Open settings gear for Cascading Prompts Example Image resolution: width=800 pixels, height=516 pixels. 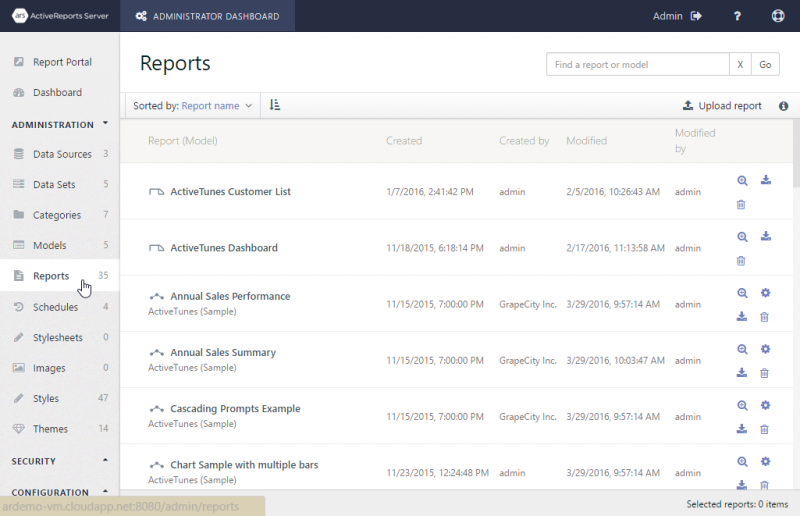765,405
